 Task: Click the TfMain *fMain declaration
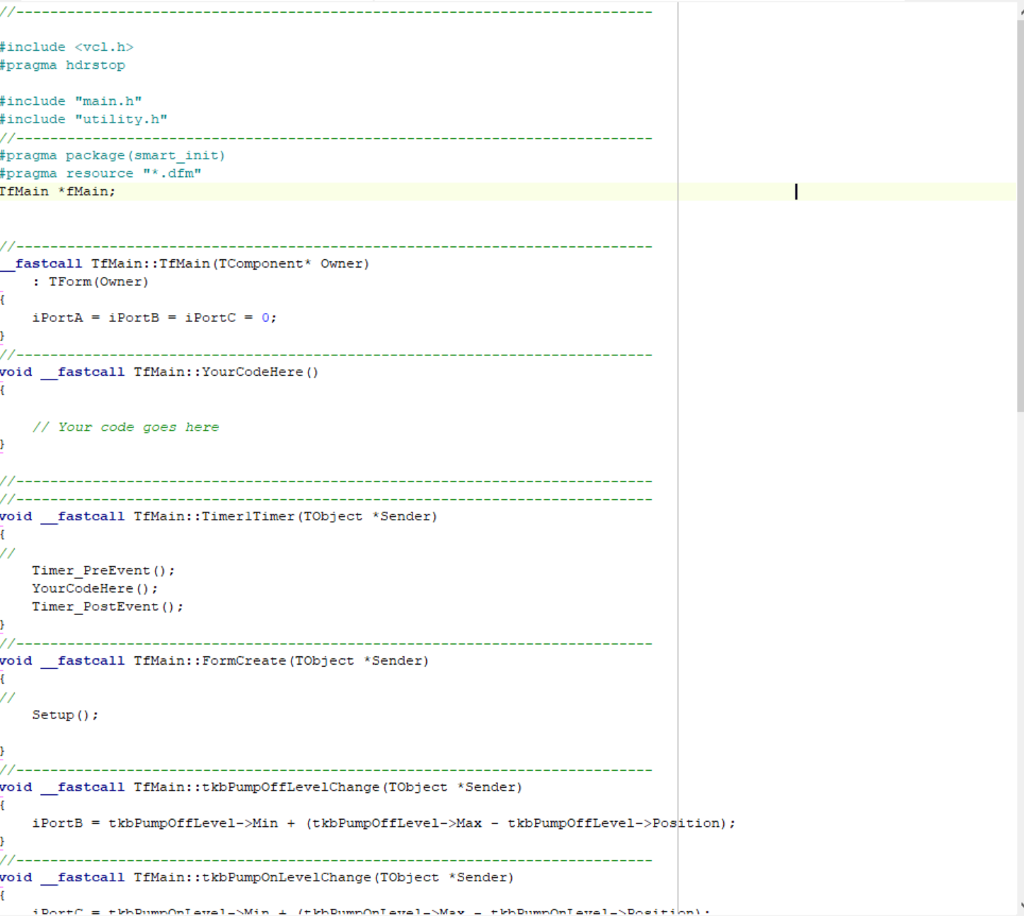tap(58, 191)
